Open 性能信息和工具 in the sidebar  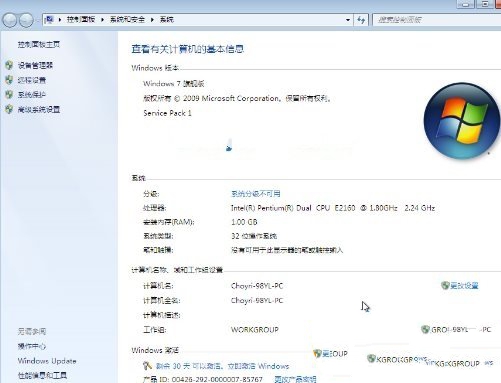coord(42,376)
